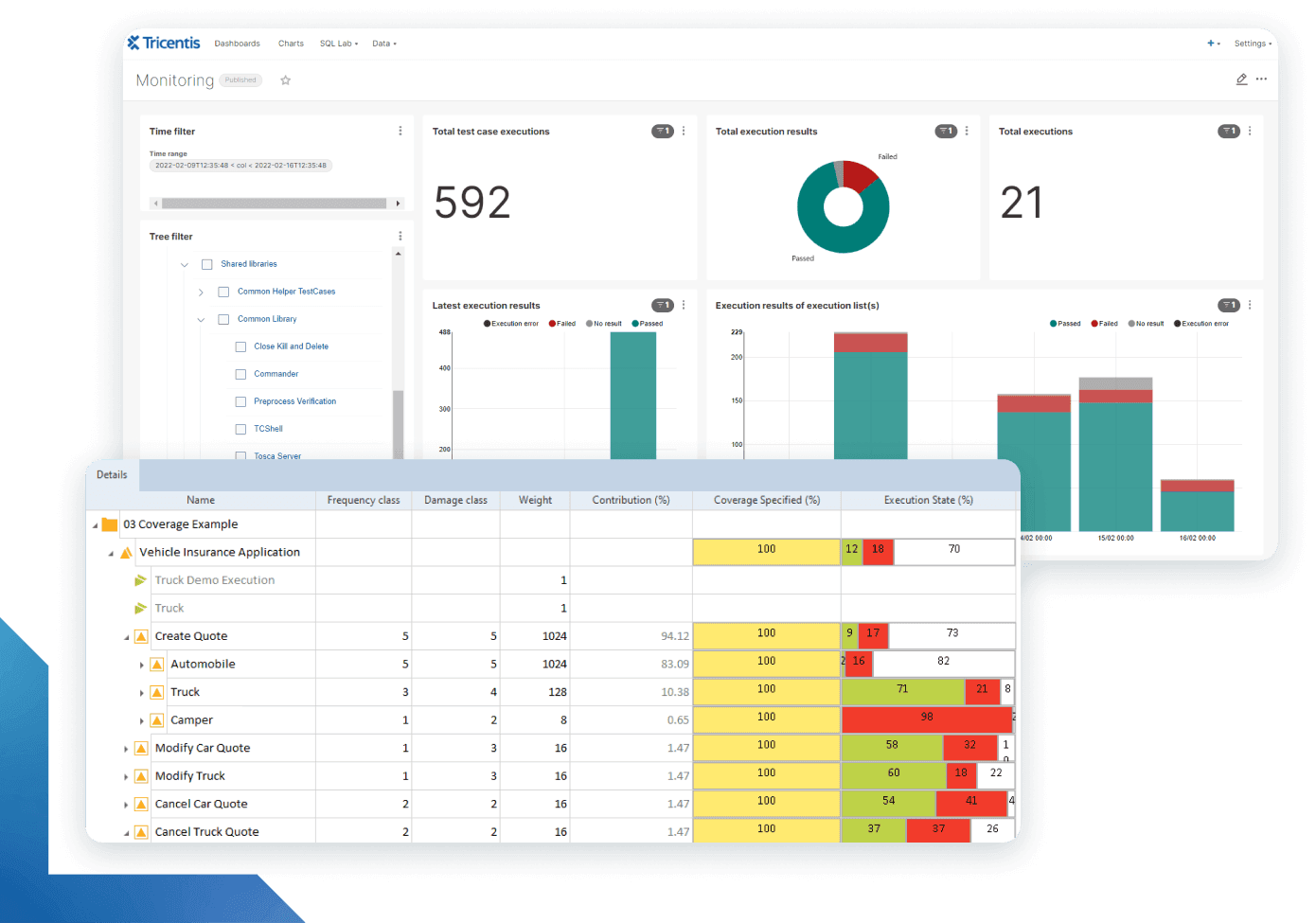Star the Monitoring dashboard as favorite
Viewport: 1316px width, 923px height.
pos(286,80)
